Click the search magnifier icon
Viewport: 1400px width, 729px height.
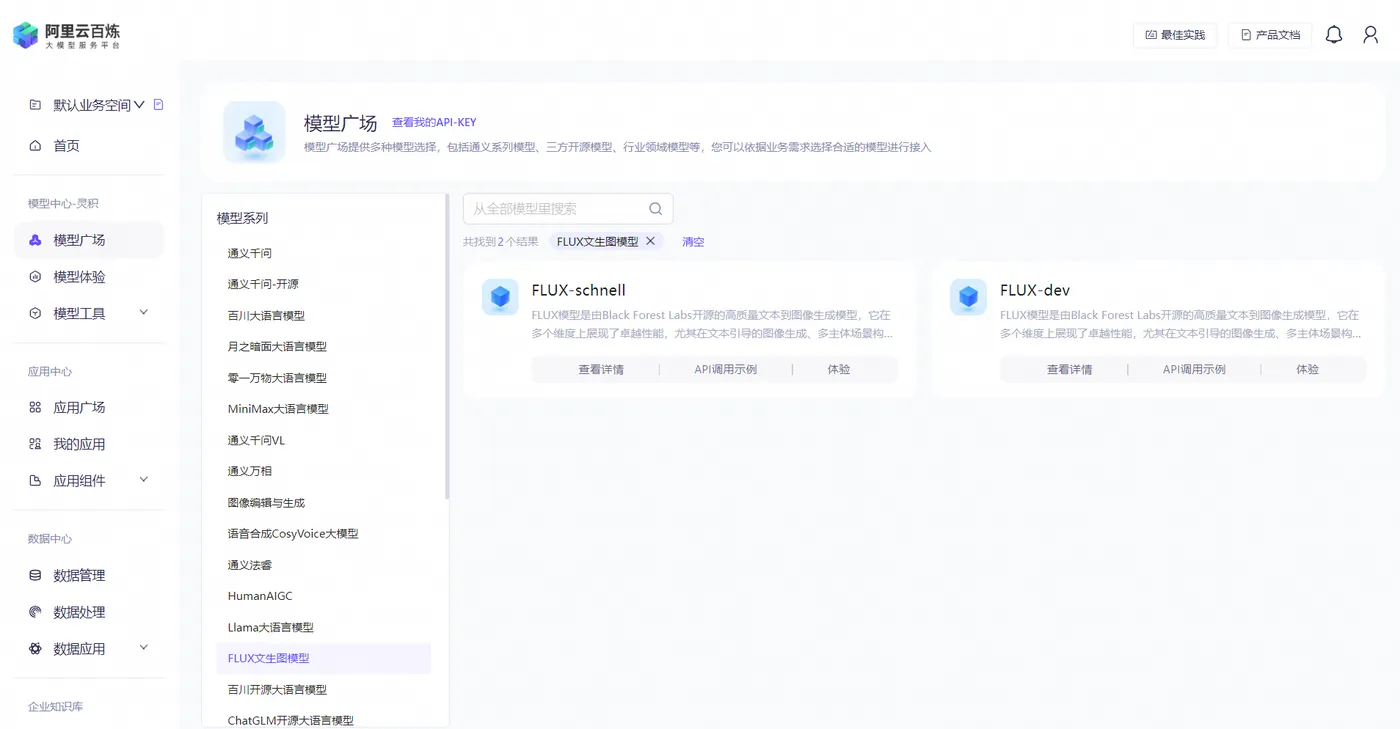[656, 209]
